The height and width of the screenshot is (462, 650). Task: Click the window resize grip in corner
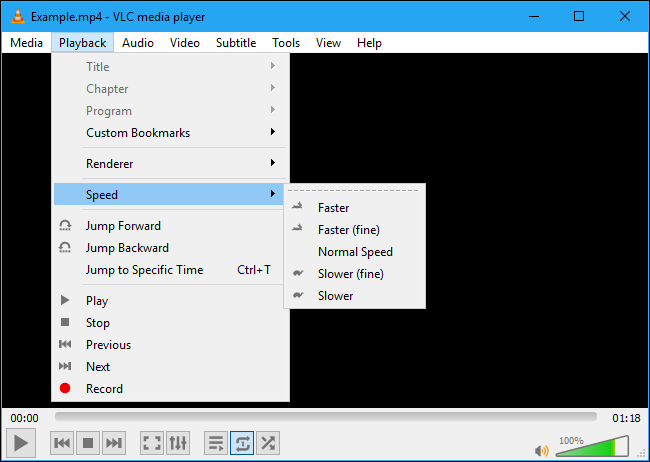(641, 454)
